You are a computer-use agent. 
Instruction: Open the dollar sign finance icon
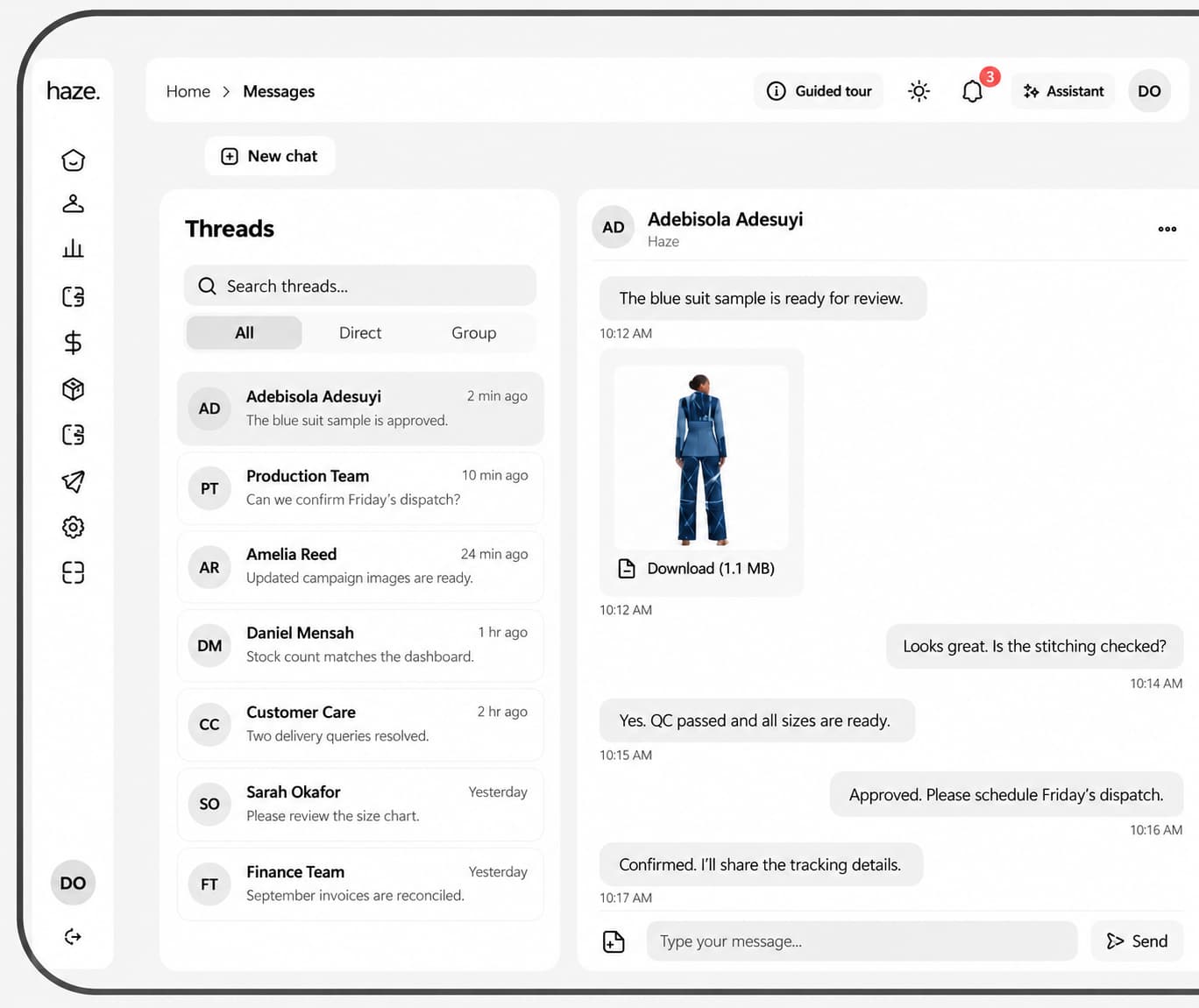pyautogui.click(x=74, y=342)
